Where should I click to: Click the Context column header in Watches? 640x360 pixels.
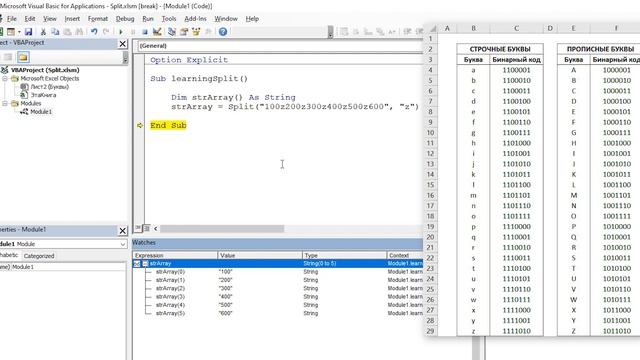(x=405, y=255)
